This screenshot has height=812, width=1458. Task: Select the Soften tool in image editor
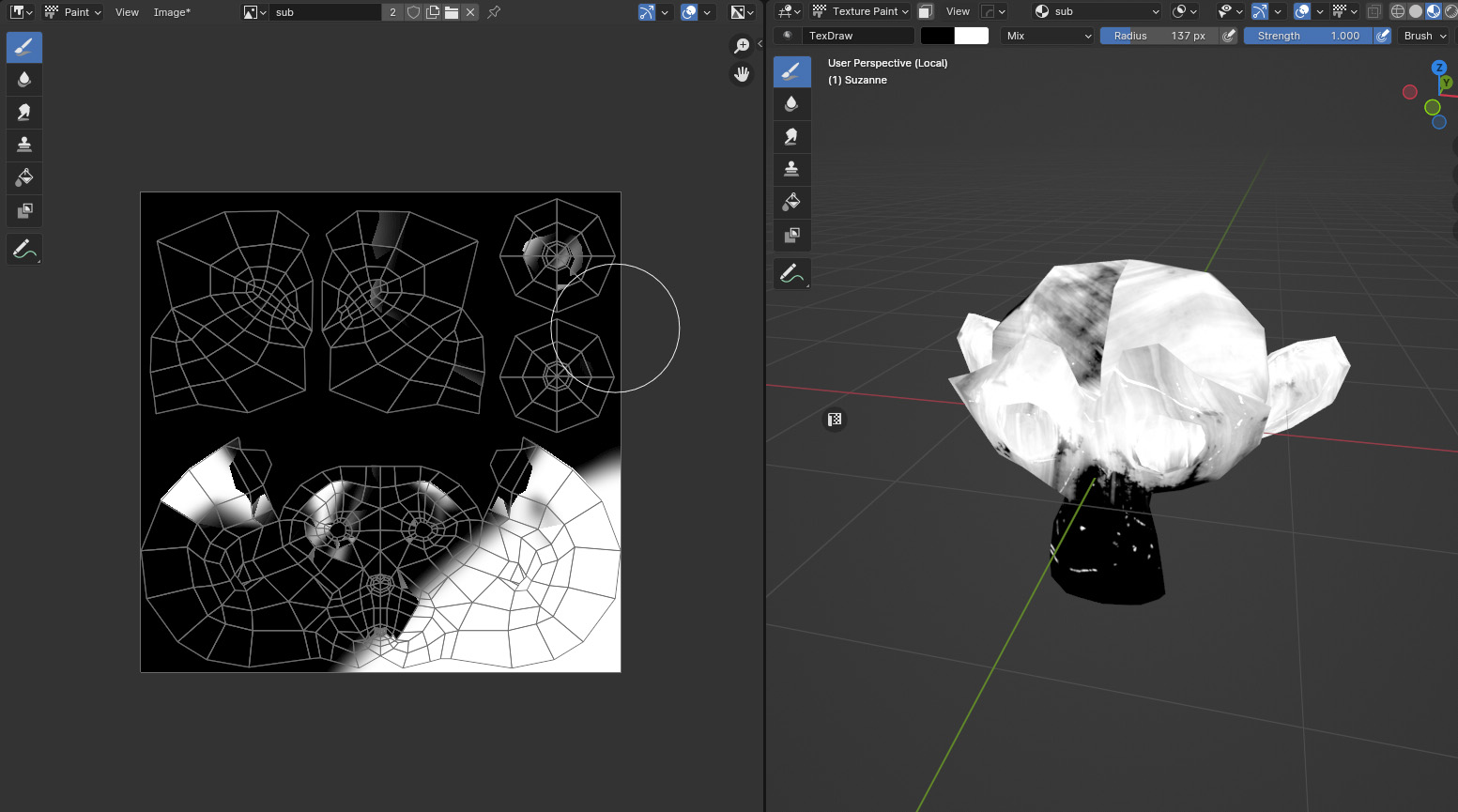coord(24,80)
